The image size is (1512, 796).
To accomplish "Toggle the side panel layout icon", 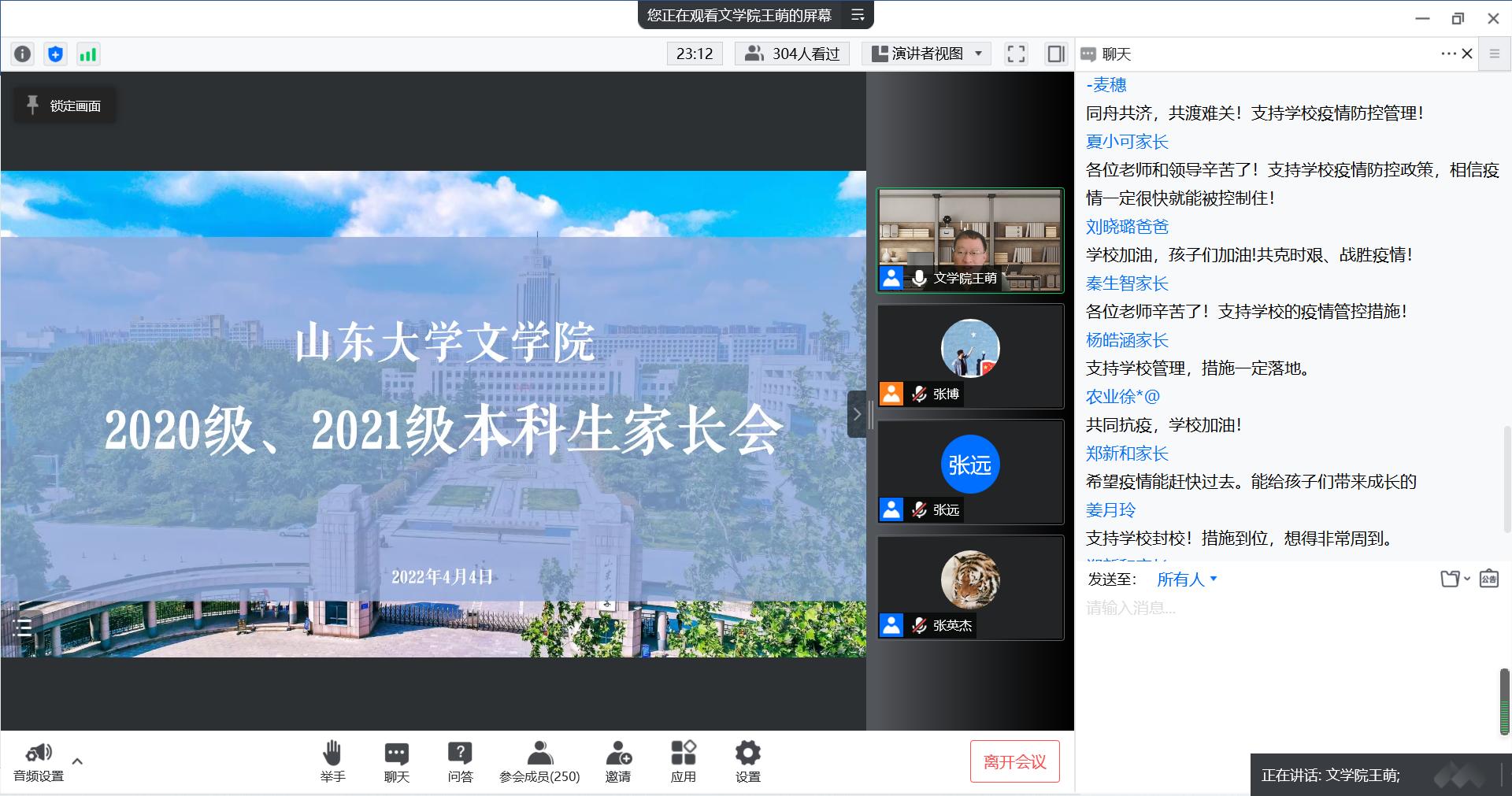I will (1055, 54).
